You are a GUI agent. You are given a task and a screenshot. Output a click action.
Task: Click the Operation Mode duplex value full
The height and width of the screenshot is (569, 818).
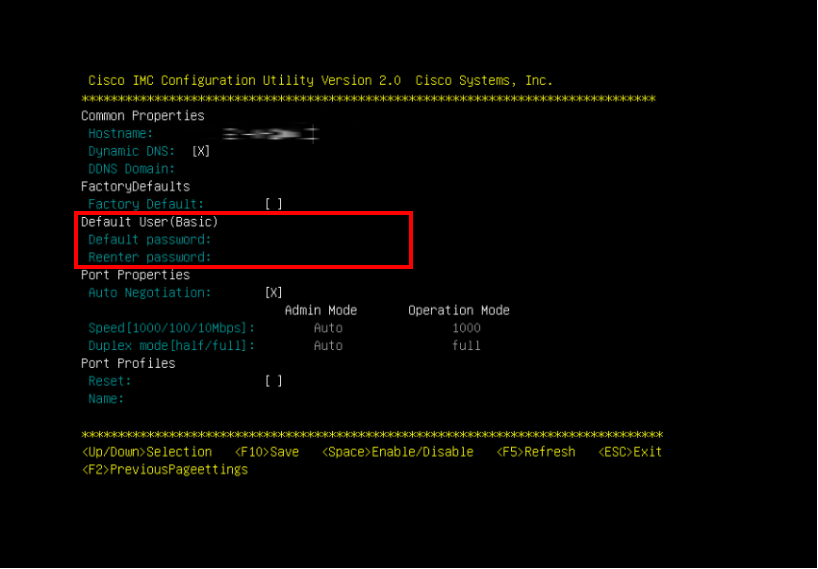click(x=466, y=346)
